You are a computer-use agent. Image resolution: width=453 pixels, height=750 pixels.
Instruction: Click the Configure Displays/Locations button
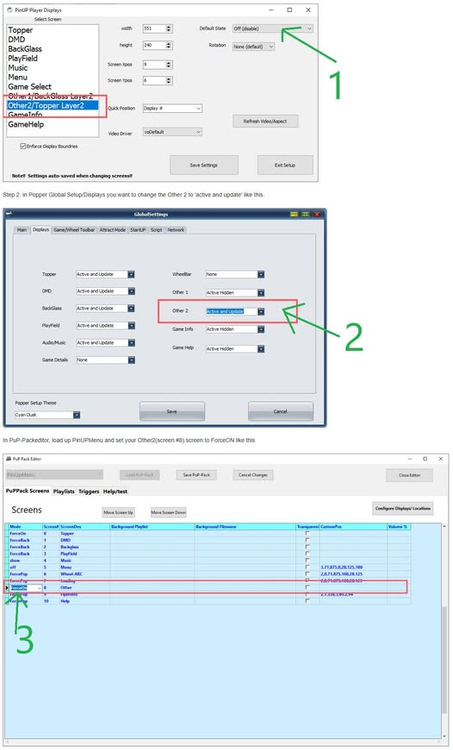[403, 508]
